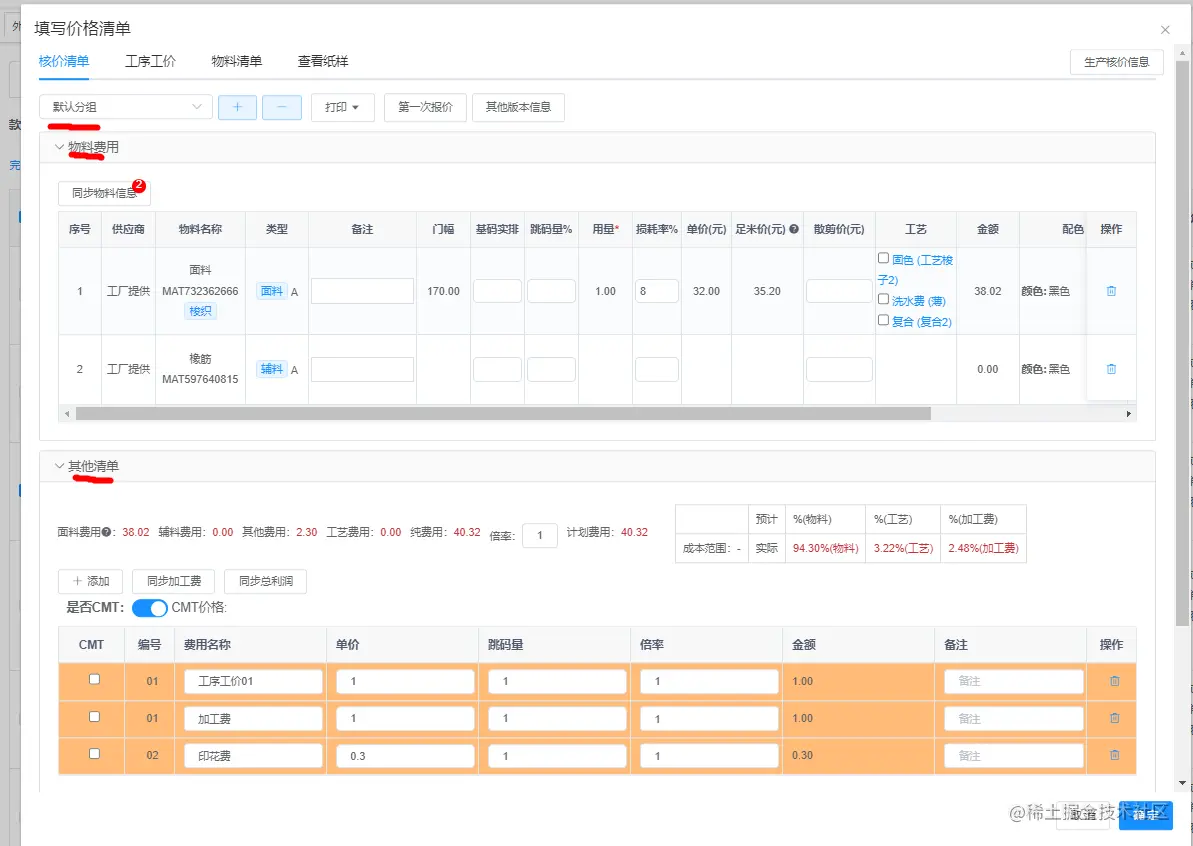This screenshot has width=1193, height=846.
Task: Click the 跳码量 field in 加工费 row
Action: click(558, 718)
